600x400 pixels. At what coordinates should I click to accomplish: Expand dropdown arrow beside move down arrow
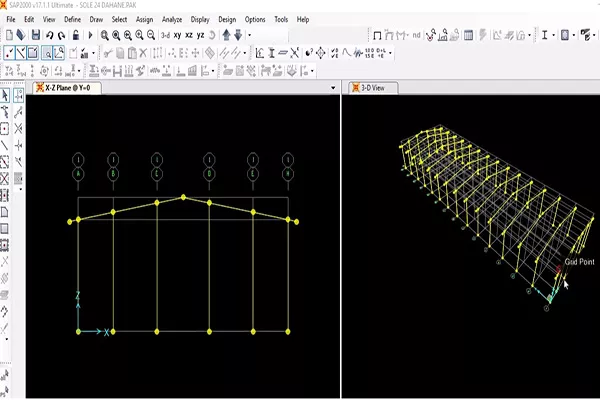pos(249,35)
